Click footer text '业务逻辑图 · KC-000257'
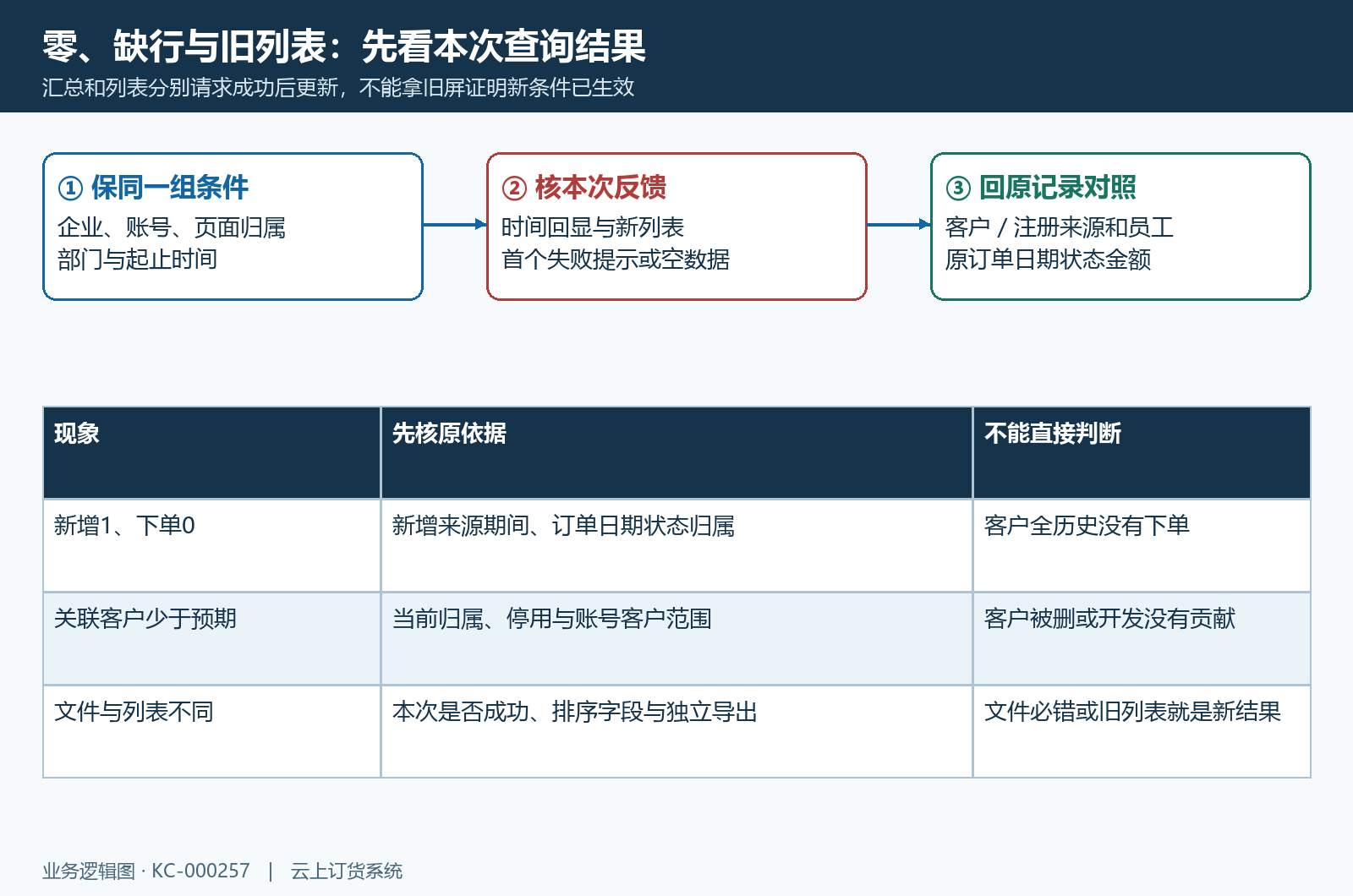 pos(146,871)
